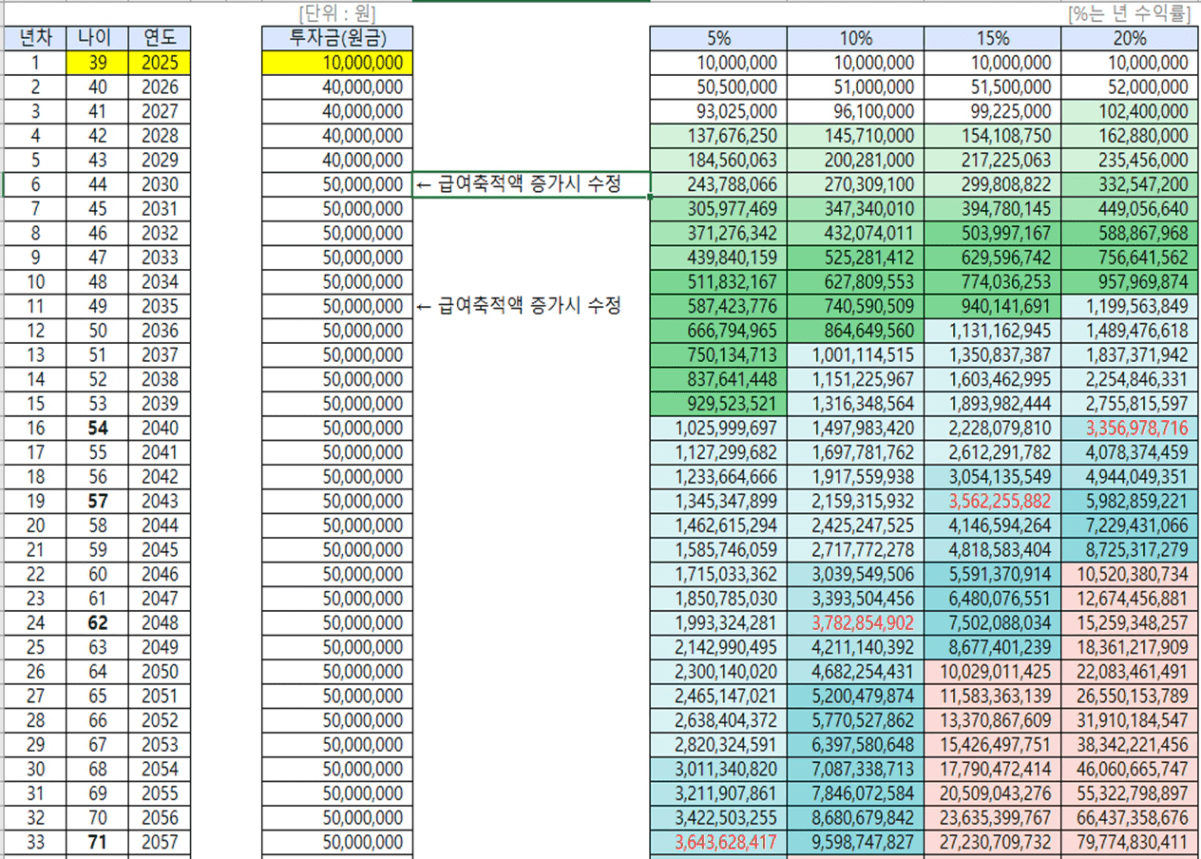The height and width of the screenshot is (859, 1201).
Task: Click the year 2057 cell
Action: tap(160, 842)
